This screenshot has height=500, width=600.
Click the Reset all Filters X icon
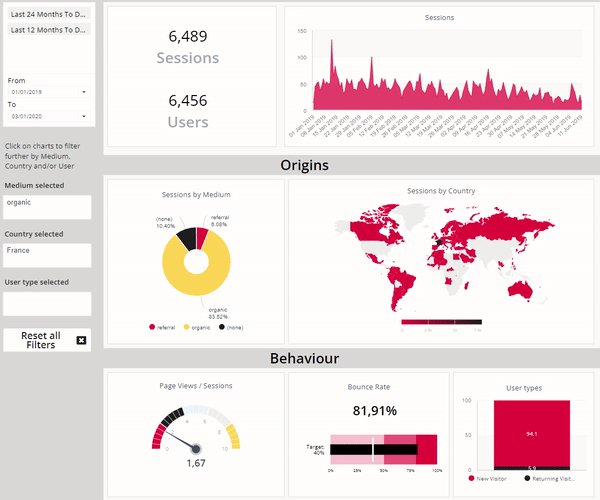(81, 340)
